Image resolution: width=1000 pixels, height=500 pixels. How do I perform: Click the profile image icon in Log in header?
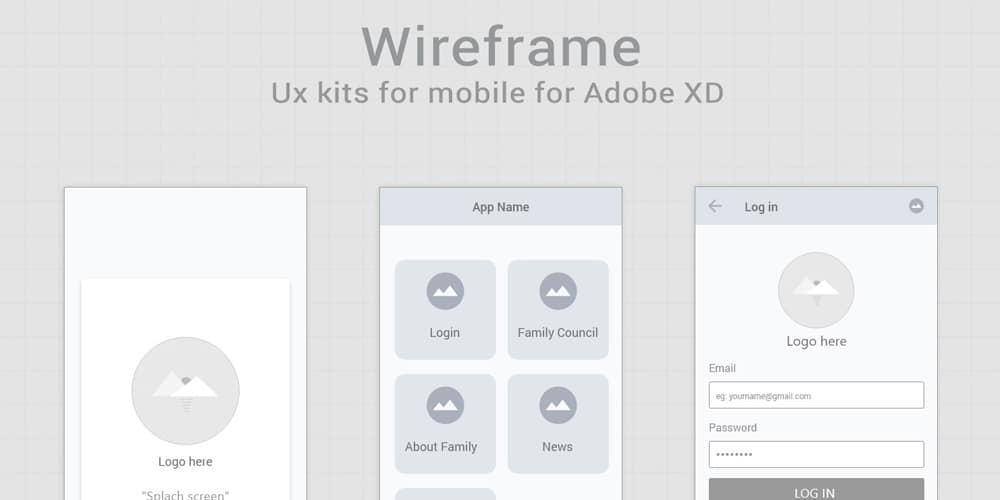916,206
